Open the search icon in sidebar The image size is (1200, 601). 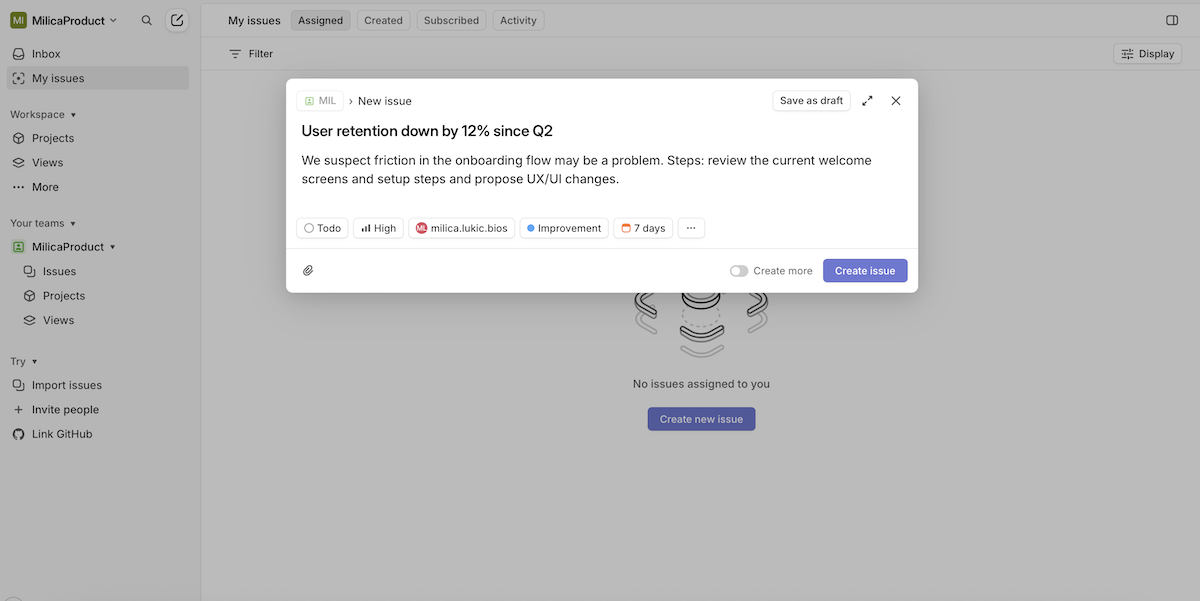147,20
